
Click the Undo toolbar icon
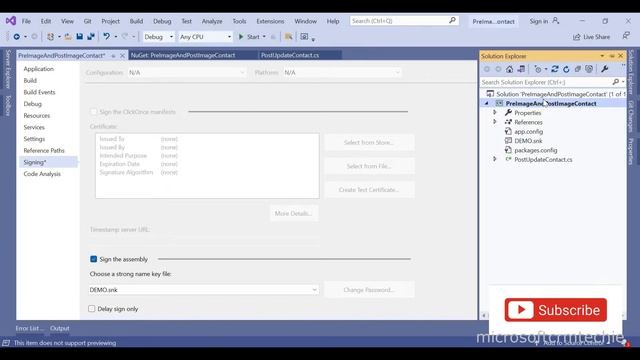[107, 37]
